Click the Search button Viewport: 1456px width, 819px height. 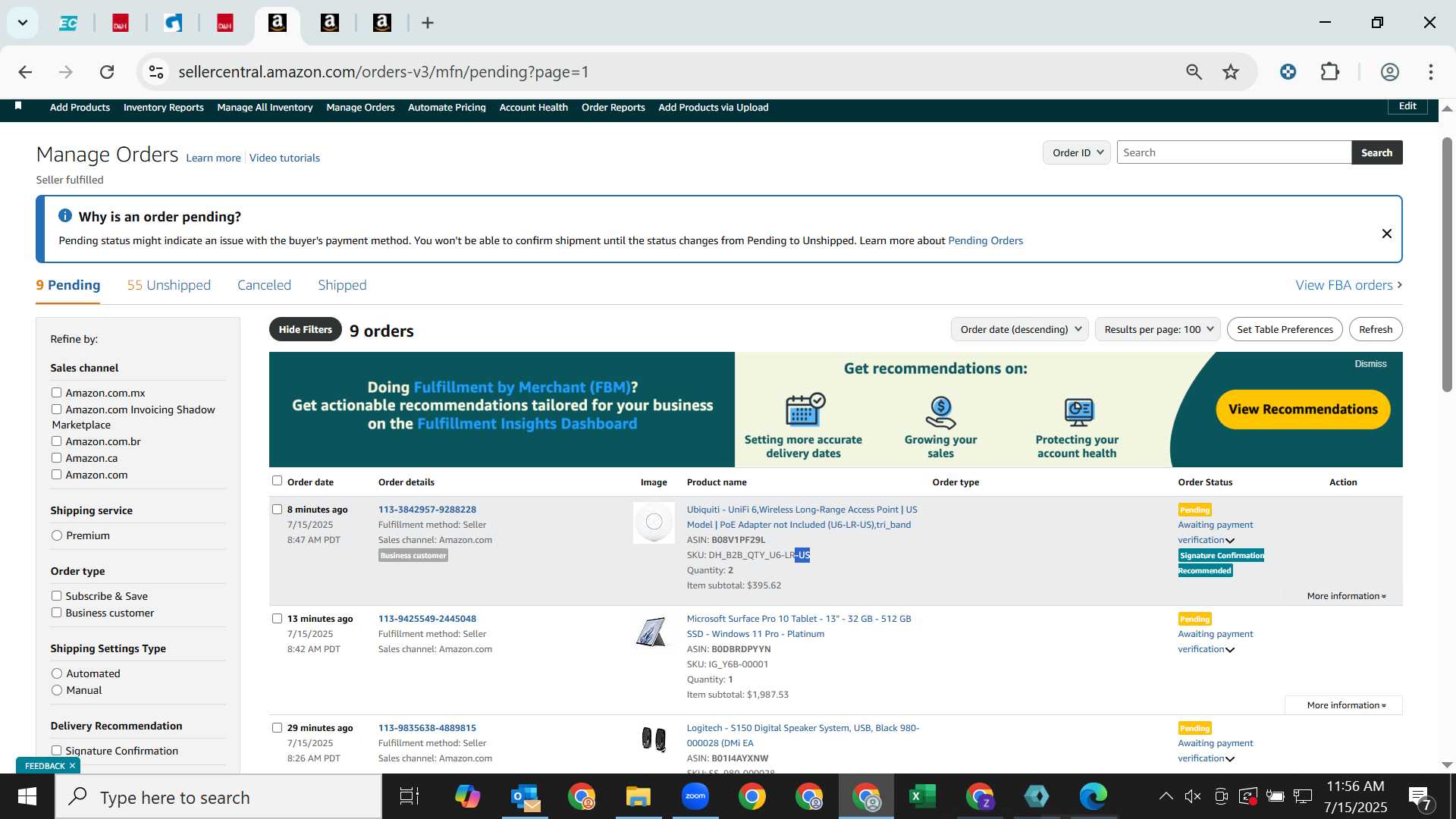1376,152
